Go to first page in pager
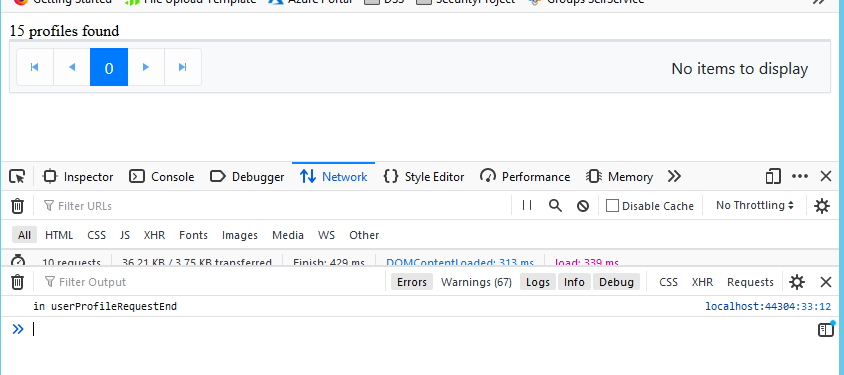 [x=35, y=67]
